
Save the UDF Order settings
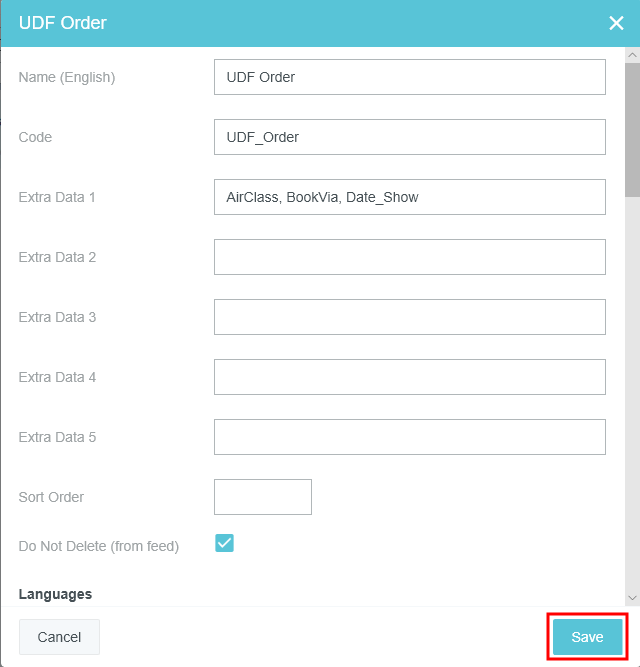click(x=587, y=637)
